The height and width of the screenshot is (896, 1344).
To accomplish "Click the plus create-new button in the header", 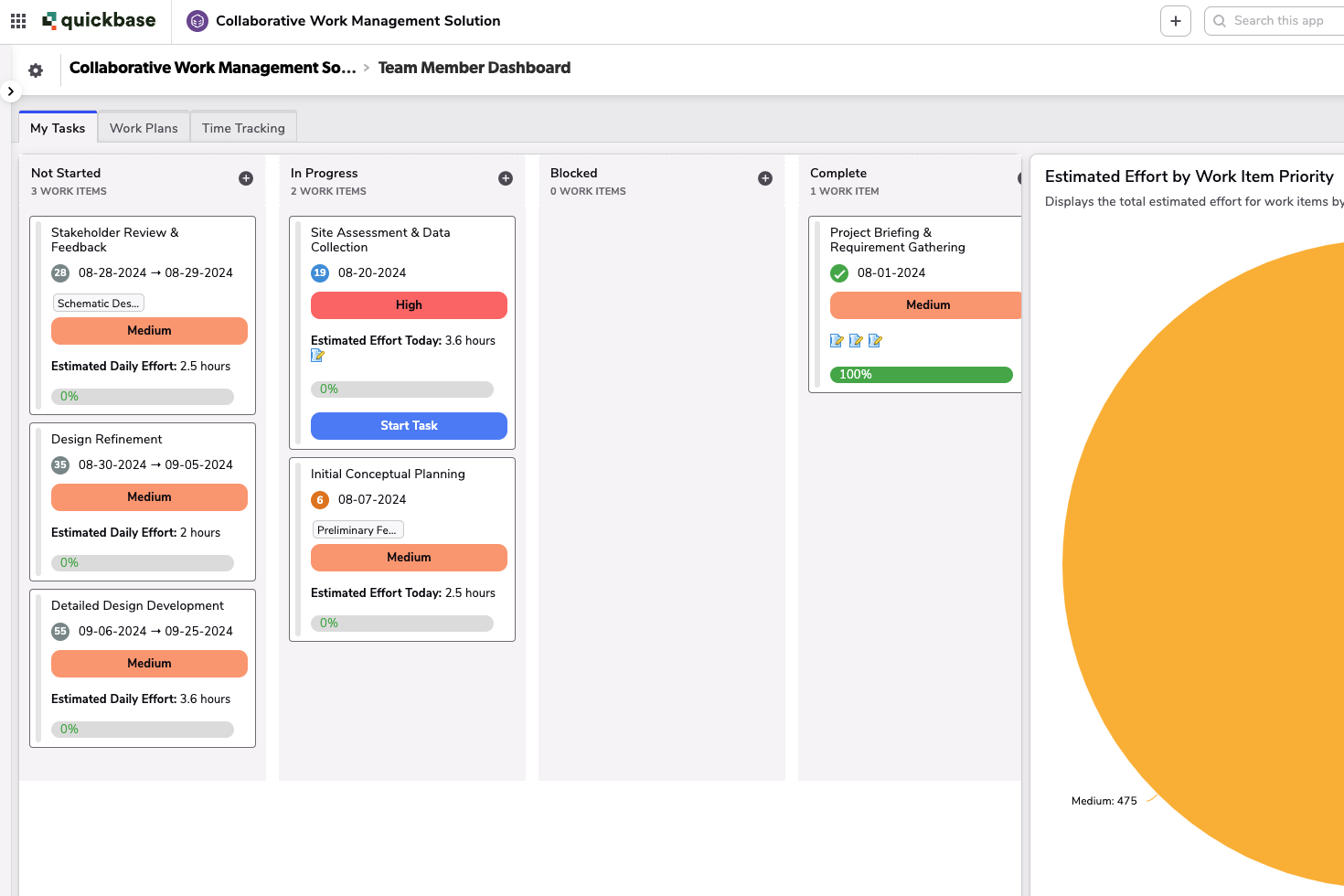I will coord(1176,21).
